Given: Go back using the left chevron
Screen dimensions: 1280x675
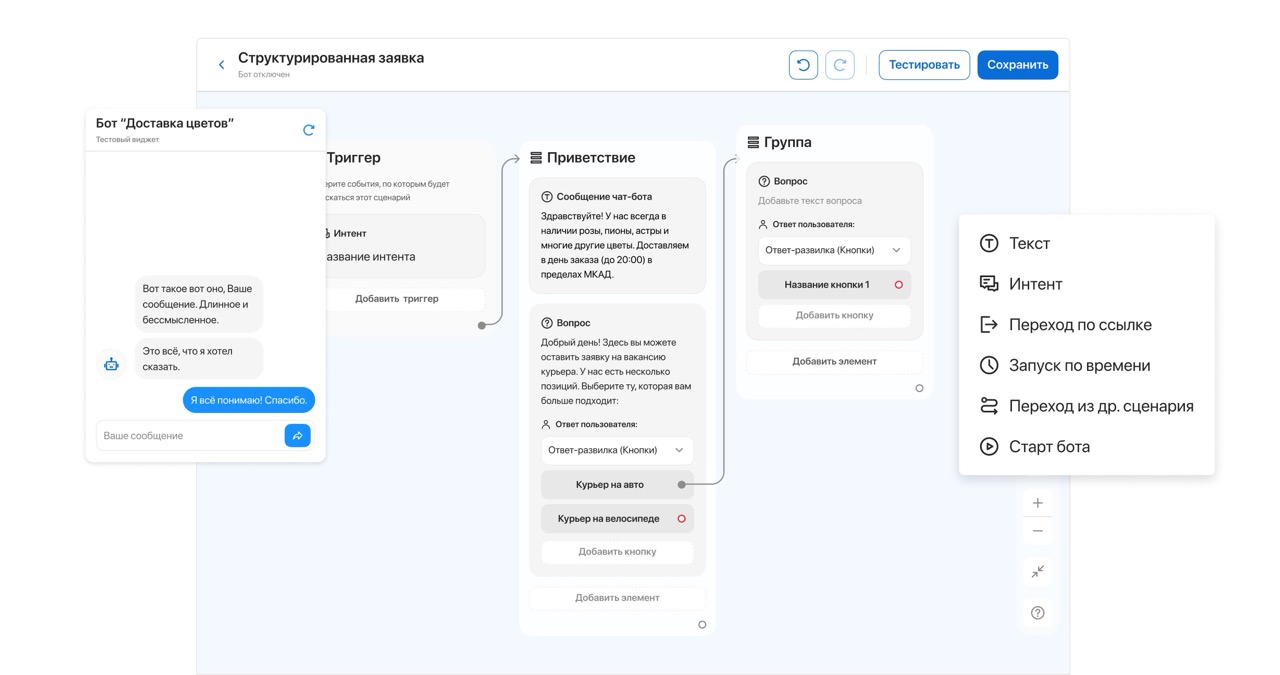Looking at the screenshot, I should pos(222,65).
